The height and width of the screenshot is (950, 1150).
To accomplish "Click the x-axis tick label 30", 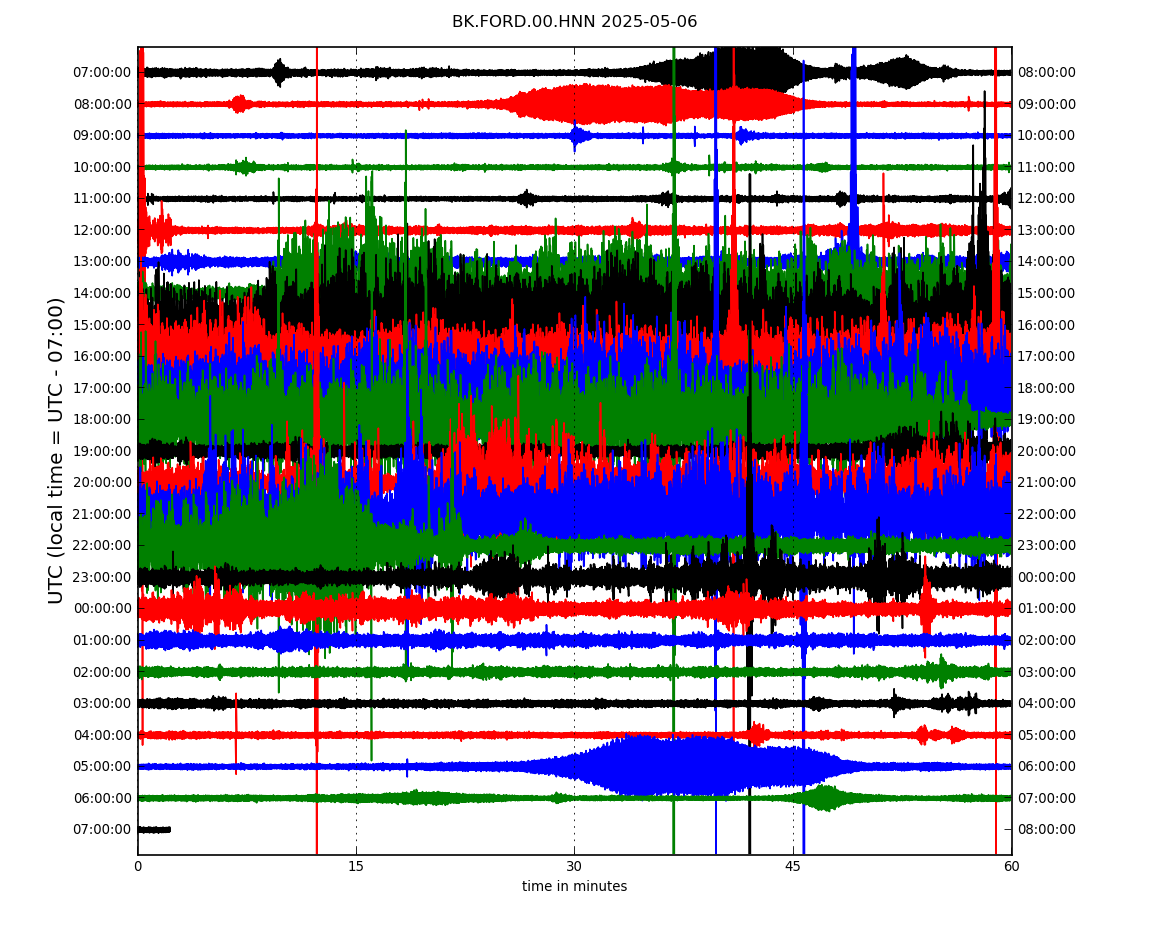I will [574, 867].
